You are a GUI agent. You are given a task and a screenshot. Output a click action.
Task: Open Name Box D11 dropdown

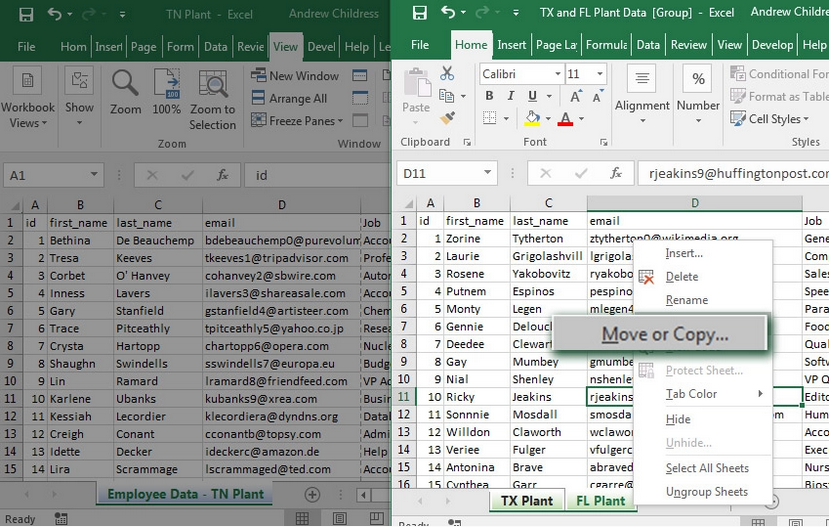[x=487, y=173]
